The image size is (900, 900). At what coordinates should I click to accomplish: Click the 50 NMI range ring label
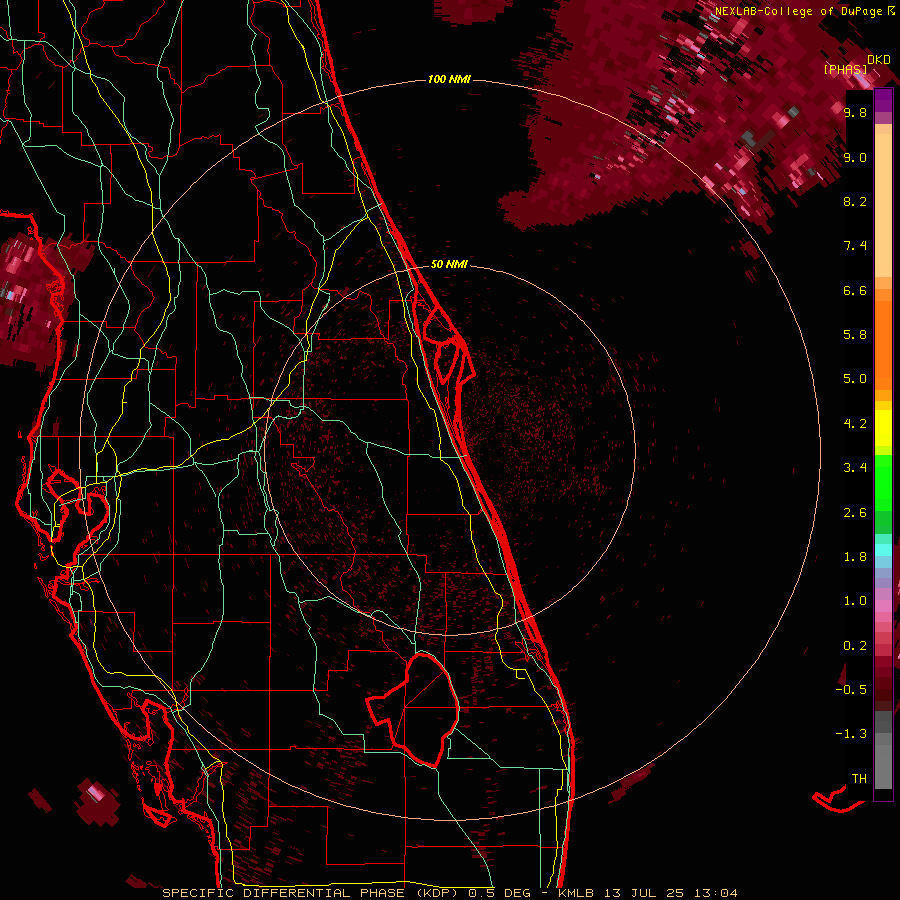pos(449,264)
